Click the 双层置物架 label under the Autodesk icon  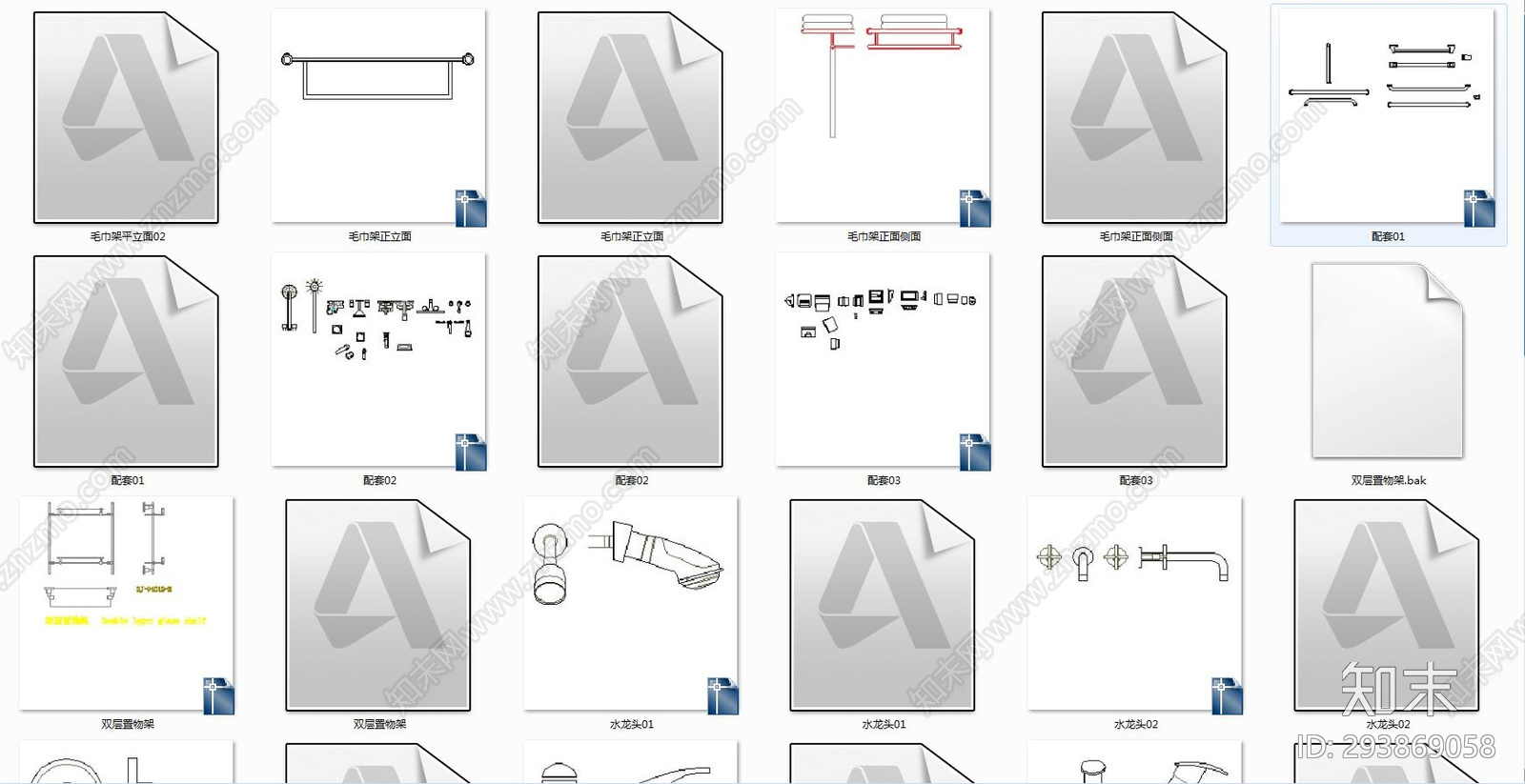tap(379, 724)
